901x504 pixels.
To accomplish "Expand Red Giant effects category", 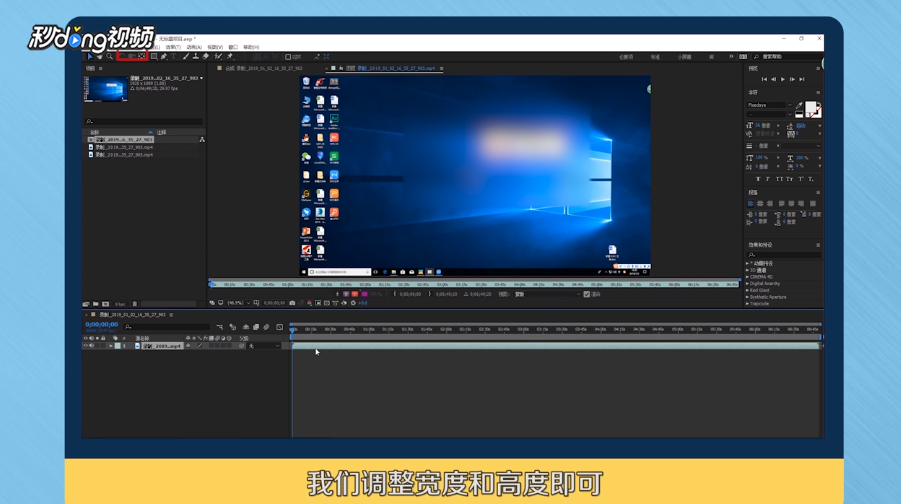I will (748, 290).
